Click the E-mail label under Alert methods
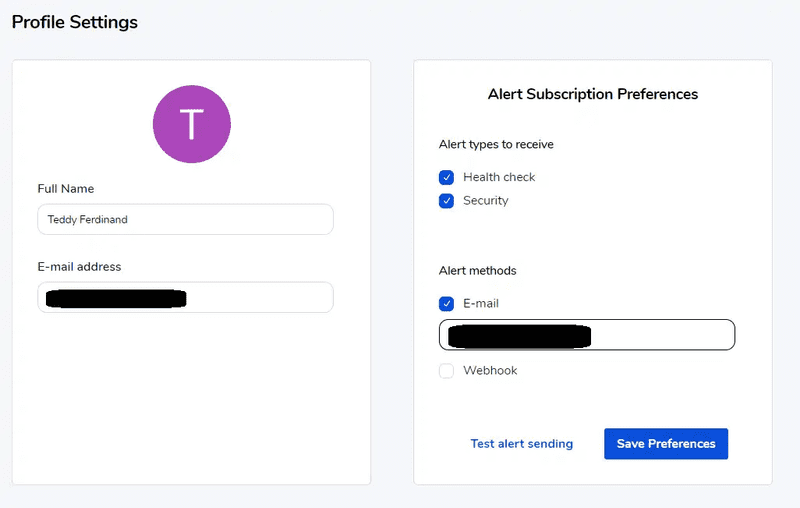Viewport: 800px width, 508px height. [480, 304]
